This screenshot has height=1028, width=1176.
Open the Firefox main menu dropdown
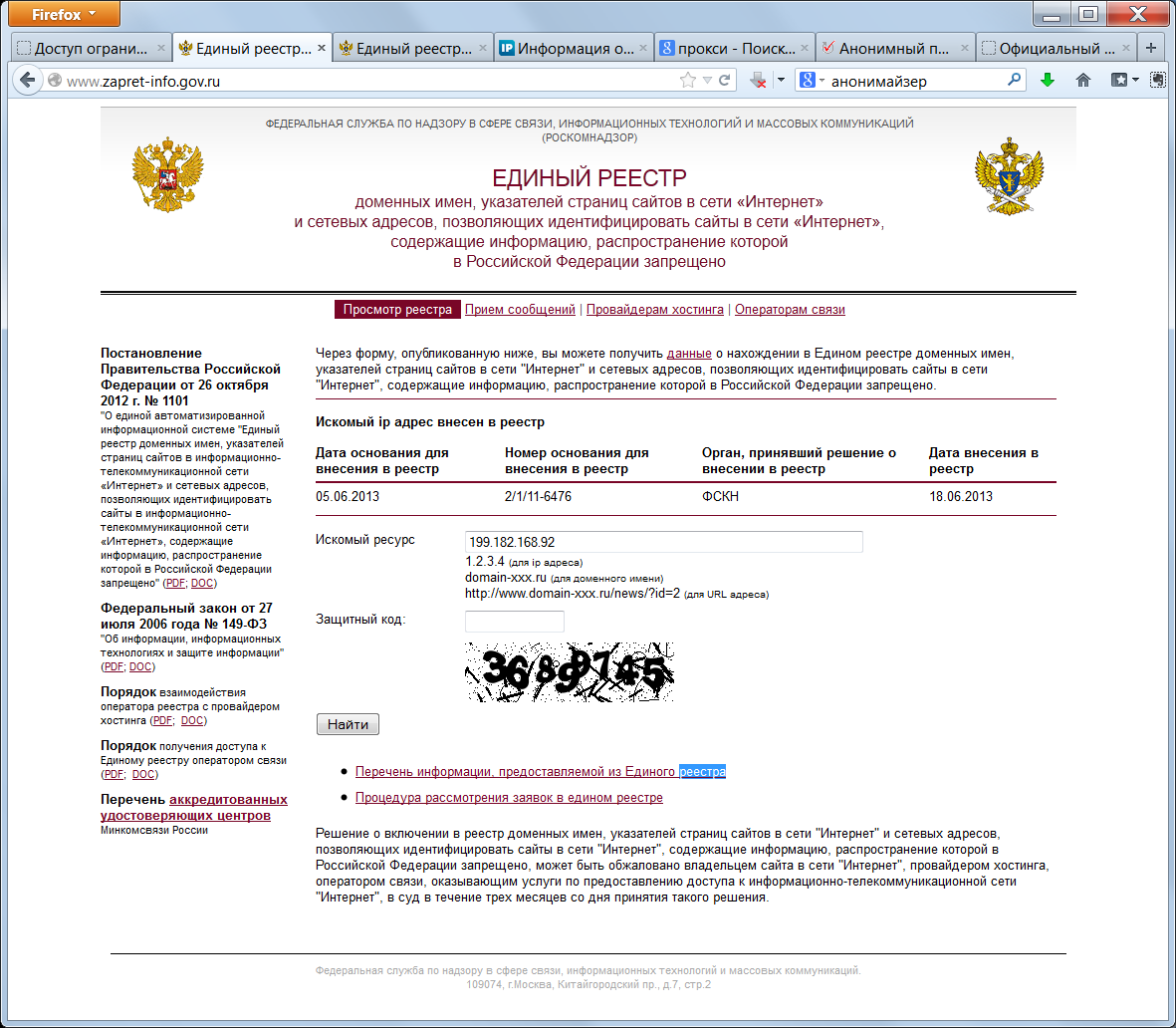(63, 15)
